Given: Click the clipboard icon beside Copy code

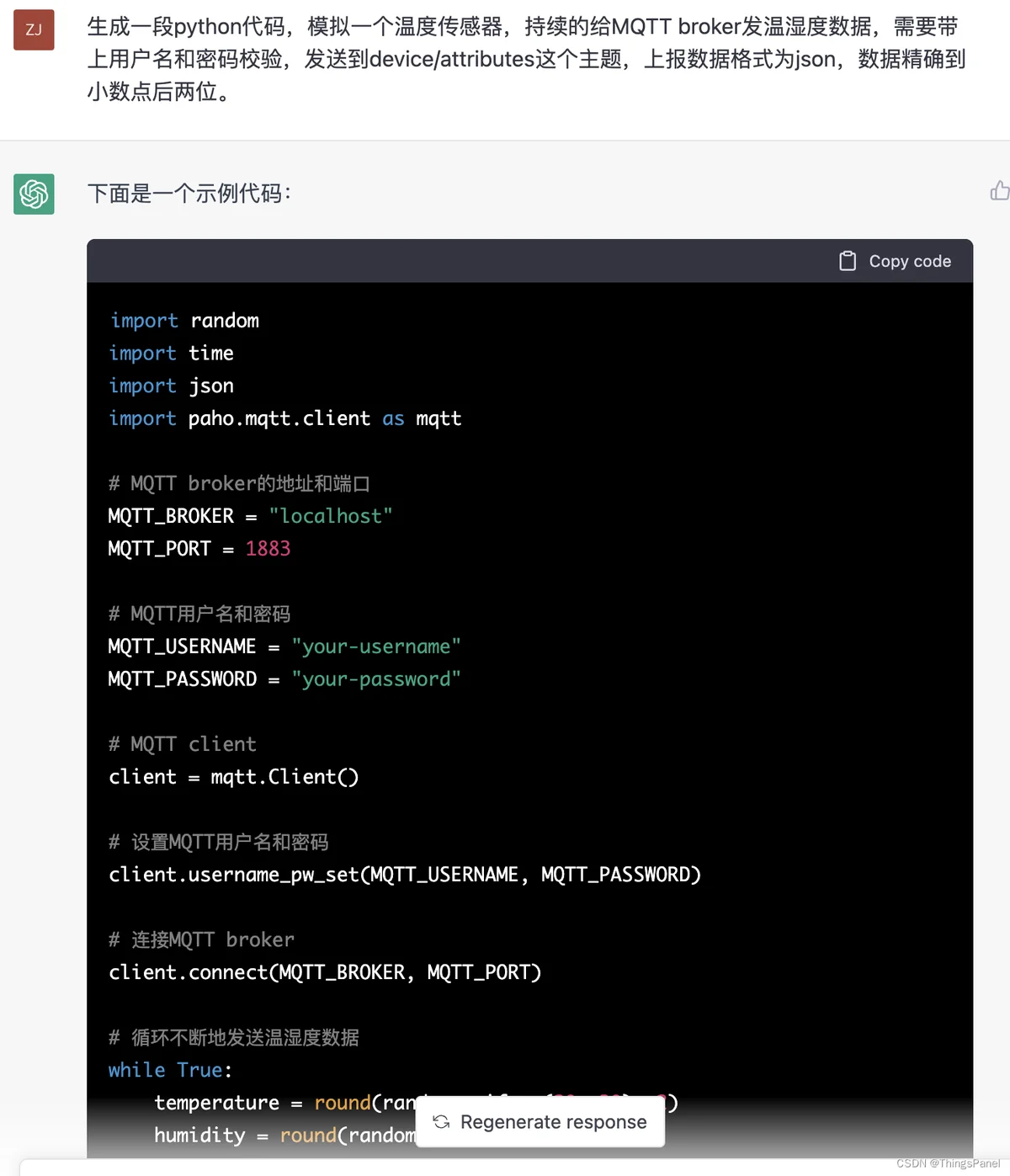Looking at the screenshot, I should (848, 261).
